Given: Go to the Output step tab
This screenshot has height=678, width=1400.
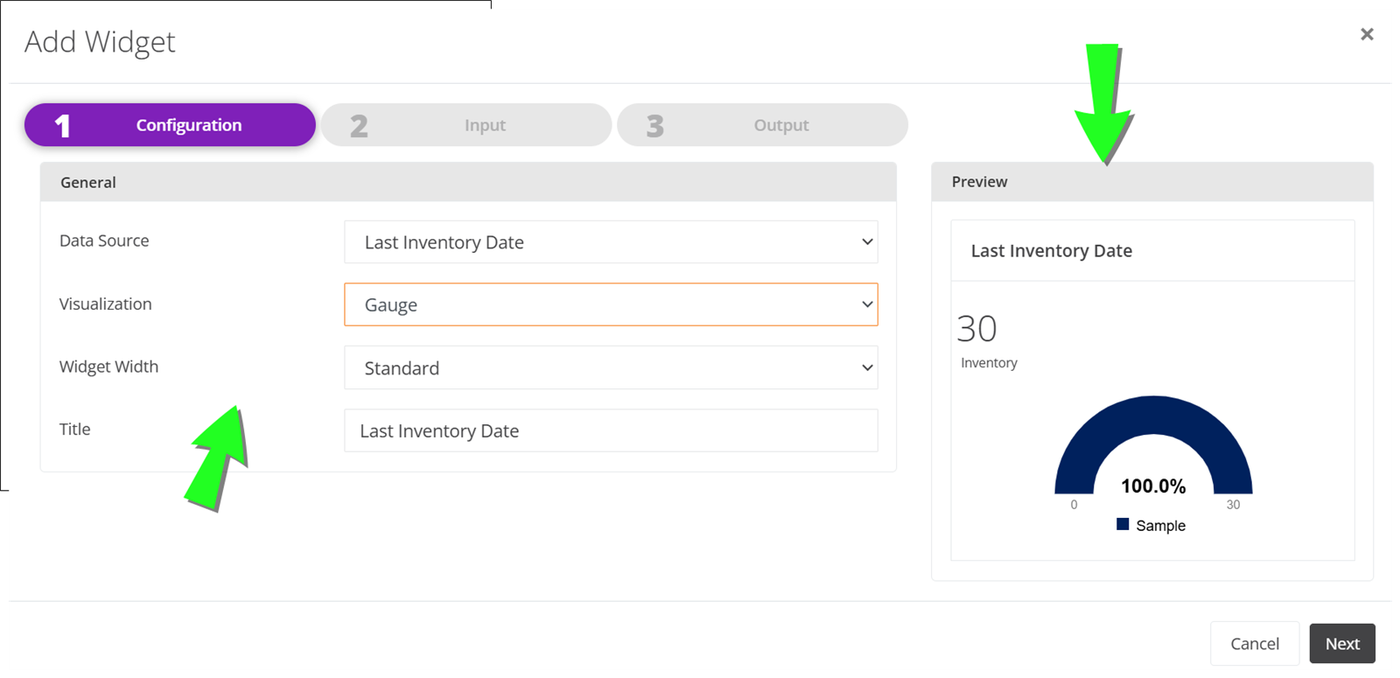Looking at the screenshot, I should [x=762, y=125].
